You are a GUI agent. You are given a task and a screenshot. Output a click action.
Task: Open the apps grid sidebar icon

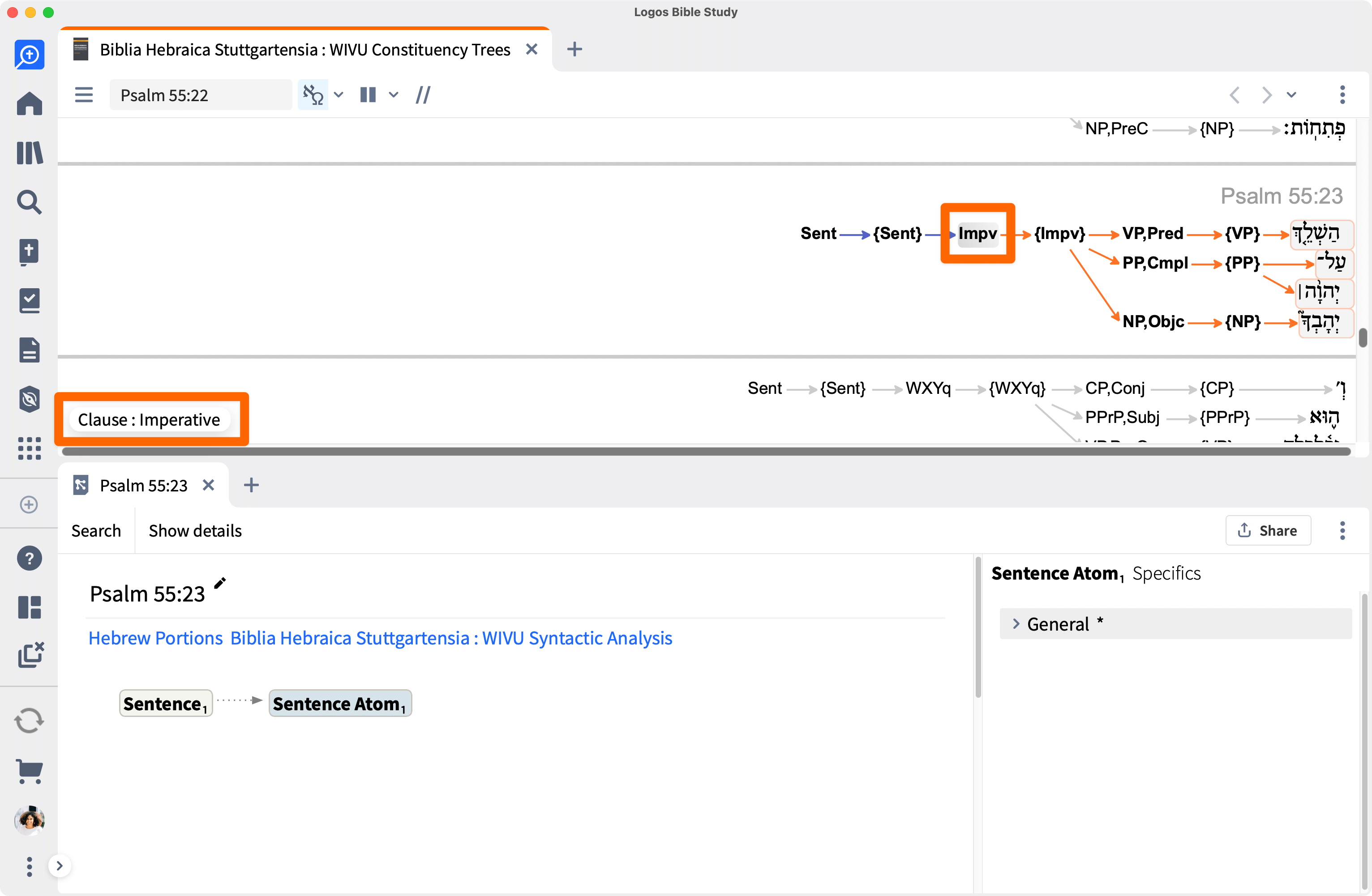(30, 448)
